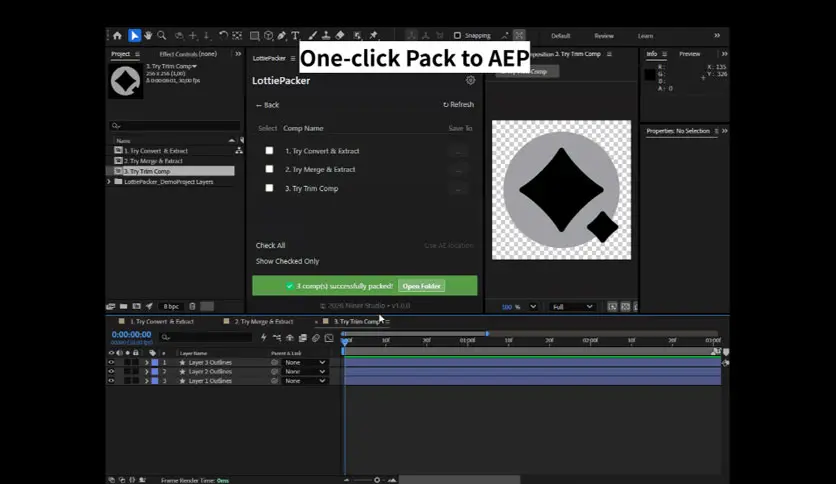Select the Learn workspace
Image resolution: width=836 pixels, height=484 pixels.
tap(645, 36)
